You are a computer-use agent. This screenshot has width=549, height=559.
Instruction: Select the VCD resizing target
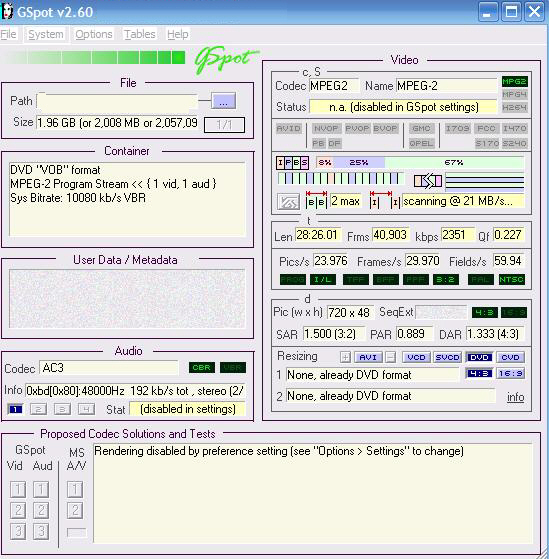416,357
